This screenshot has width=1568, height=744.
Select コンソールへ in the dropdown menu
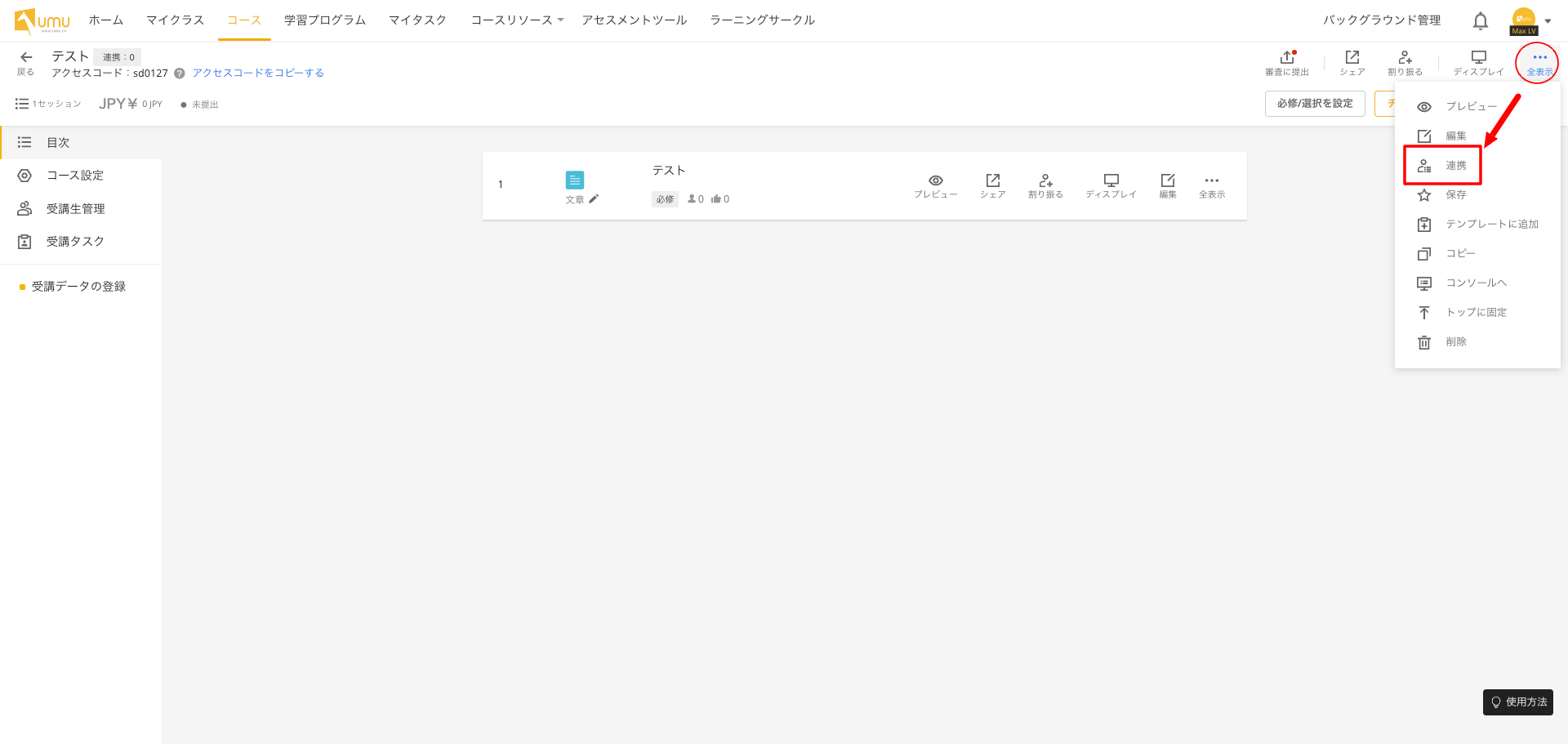1477,283
